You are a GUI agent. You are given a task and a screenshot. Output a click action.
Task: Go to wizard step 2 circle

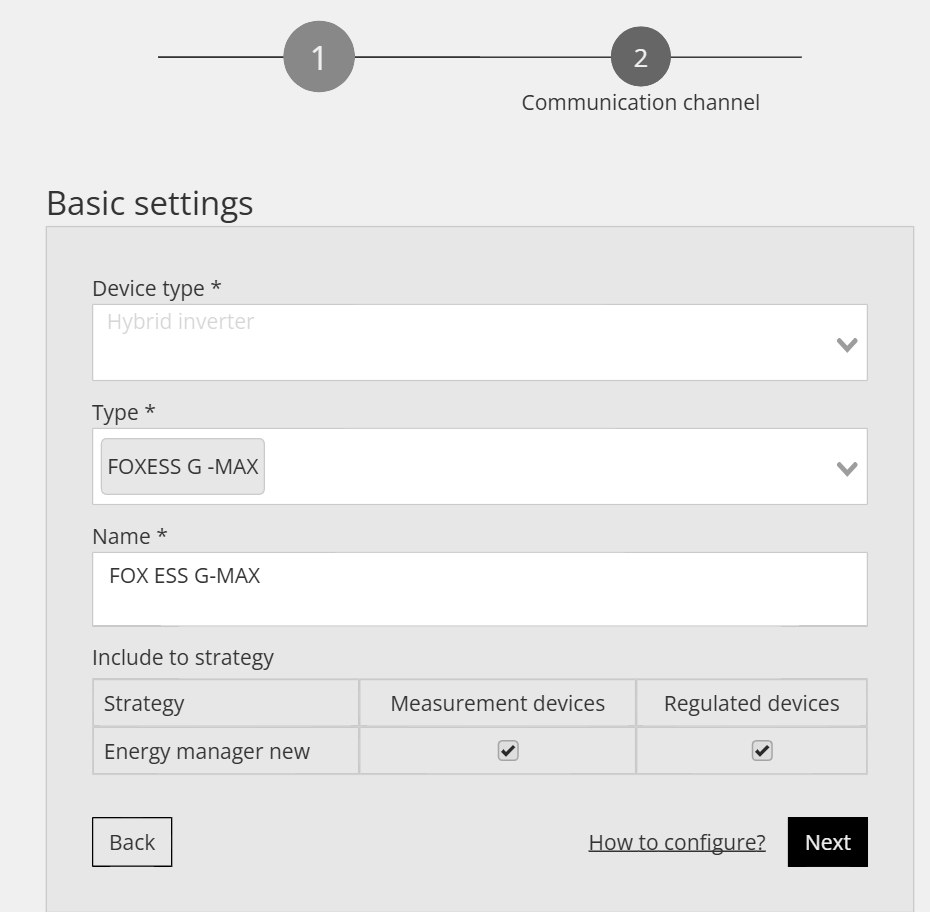[x=641, y=57]
